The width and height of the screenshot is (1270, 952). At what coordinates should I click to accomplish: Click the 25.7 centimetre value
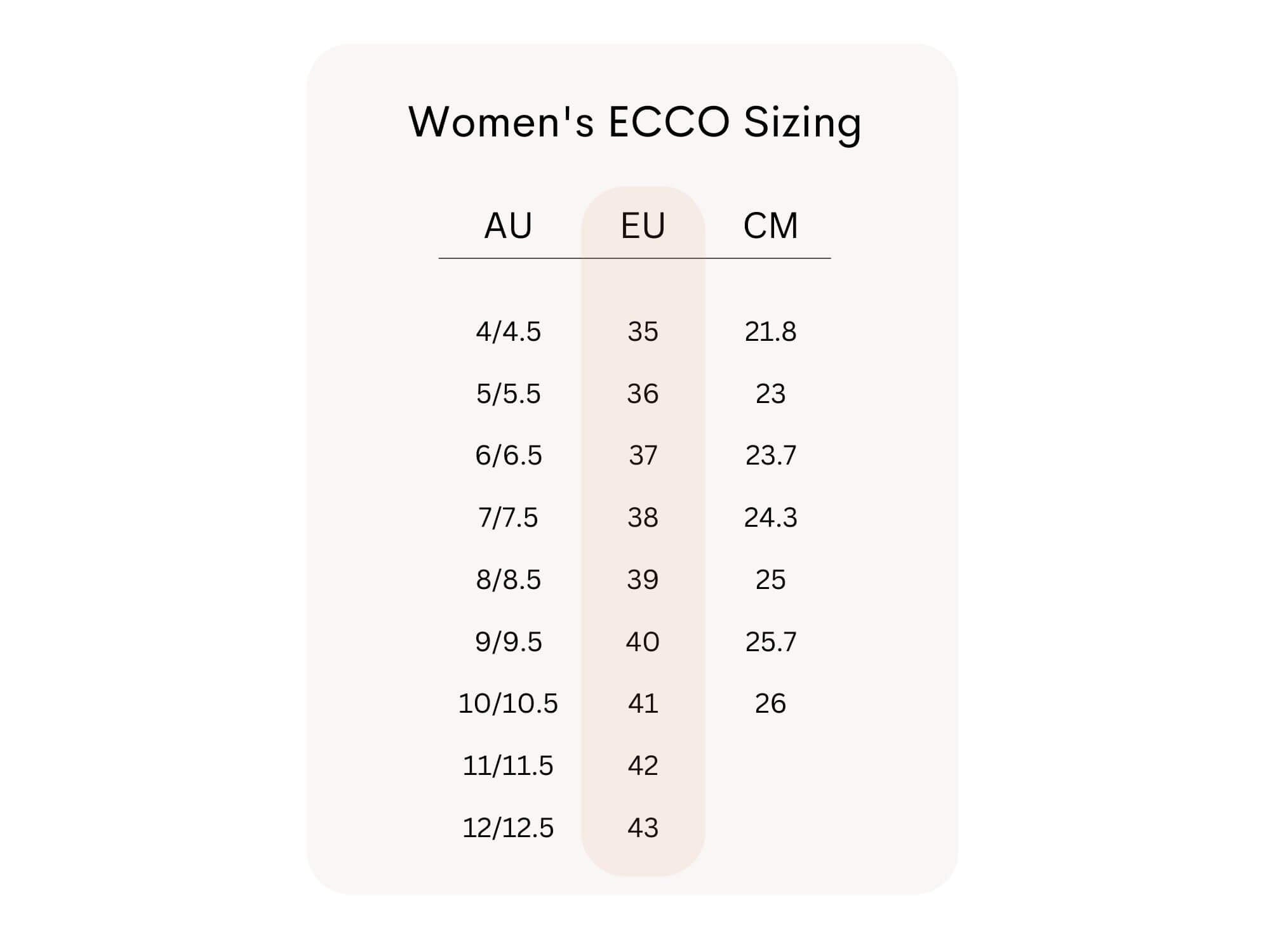[x=770, y=642]
